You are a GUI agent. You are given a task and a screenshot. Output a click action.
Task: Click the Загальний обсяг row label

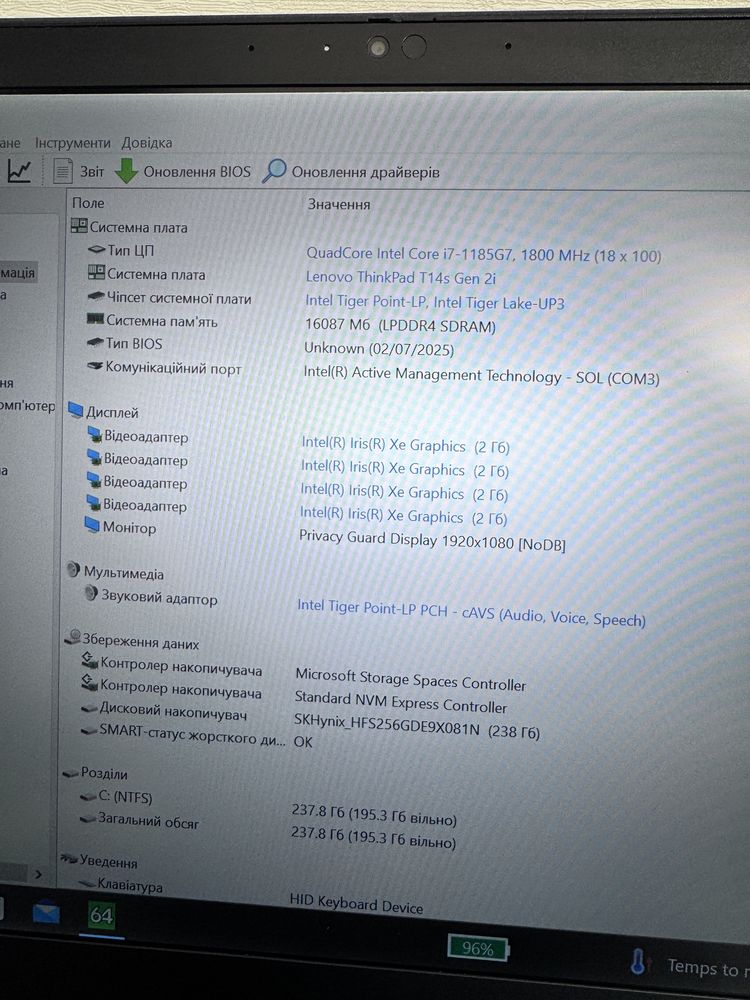[148, 821]
